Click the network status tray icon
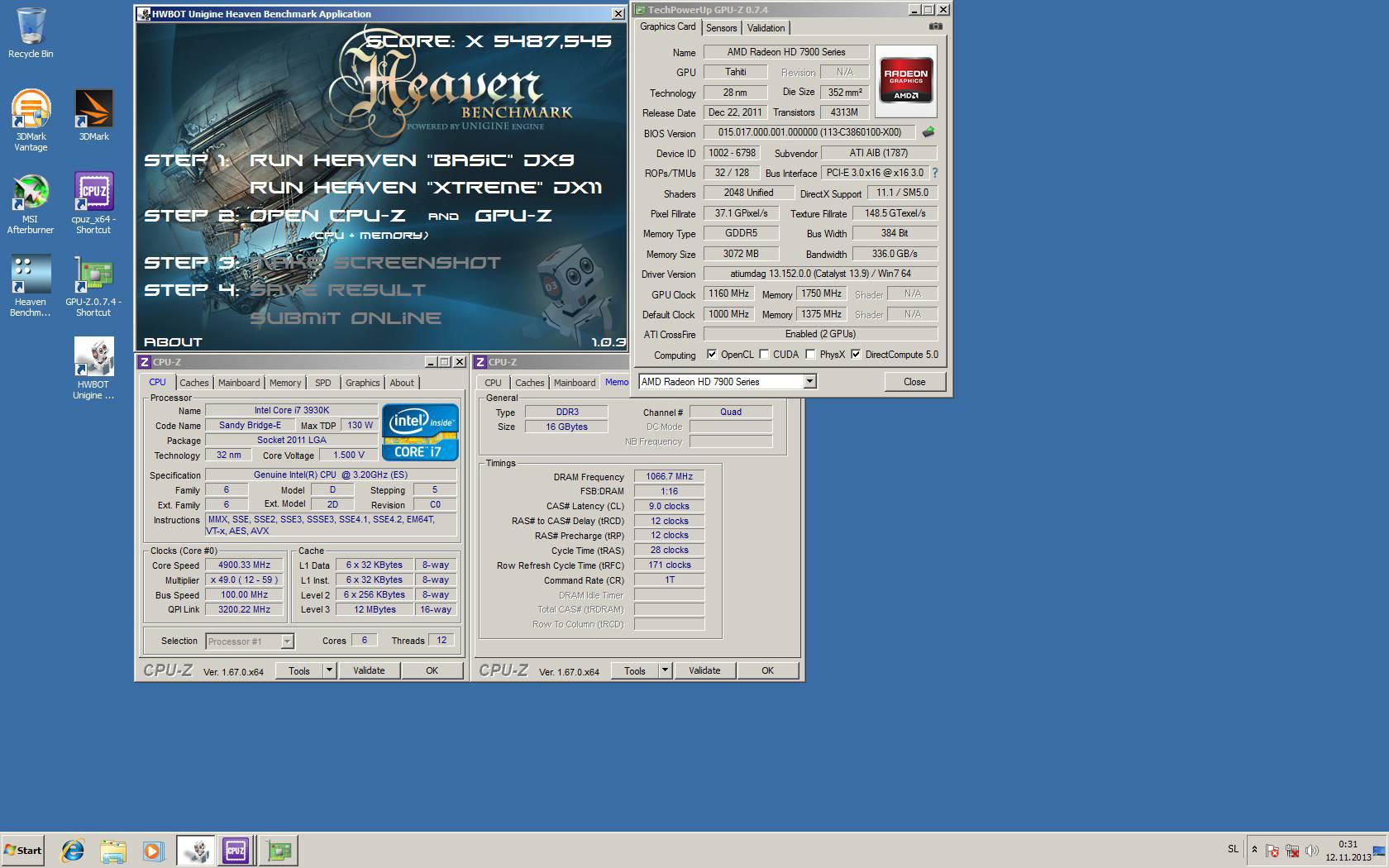 click(x=1291, y=850)
